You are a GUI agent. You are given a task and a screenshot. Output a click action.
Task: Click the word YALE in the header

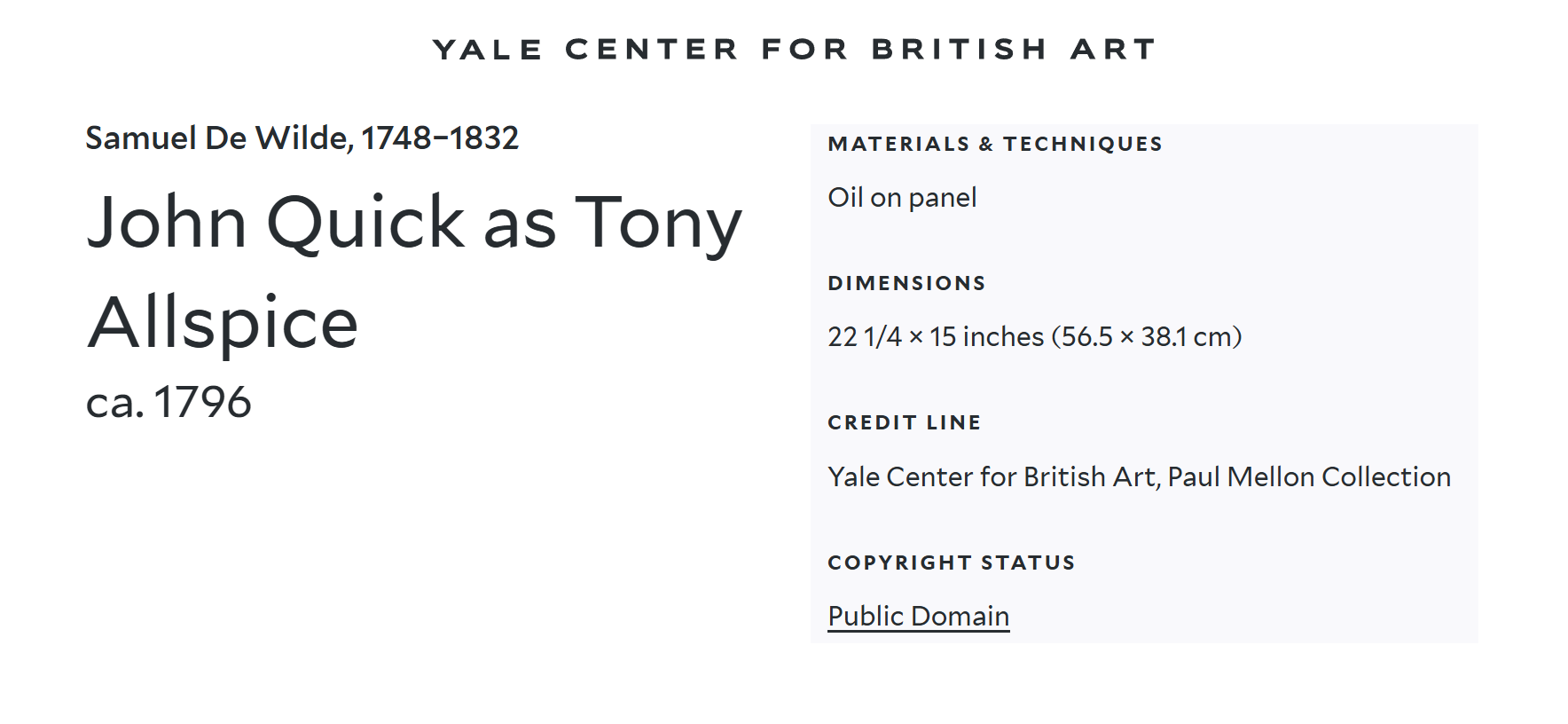pyautogui.click(x=487, y=50)
